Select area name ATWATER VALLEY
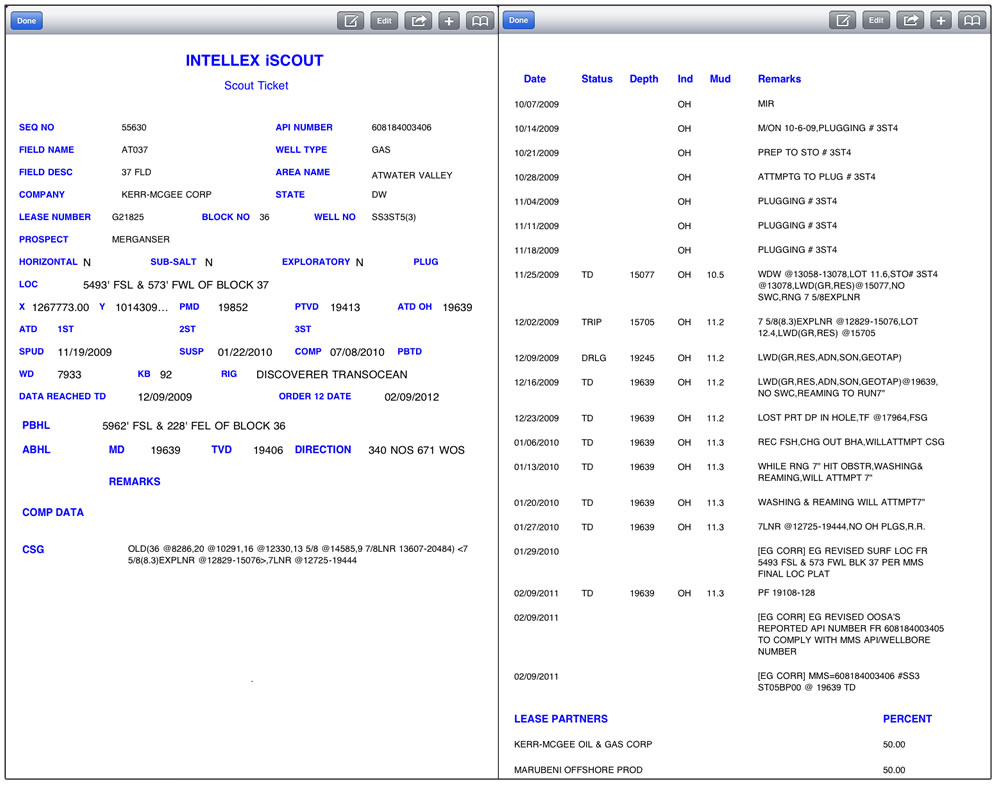The image size is (1000, 790). pos(412,175)
